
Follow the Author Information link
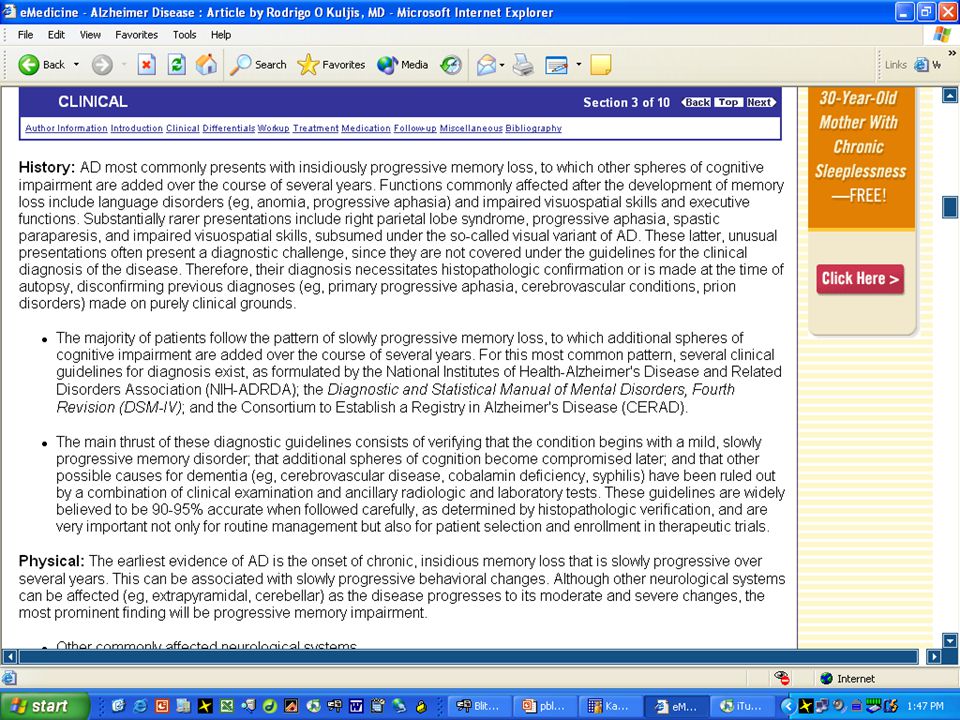66,128
